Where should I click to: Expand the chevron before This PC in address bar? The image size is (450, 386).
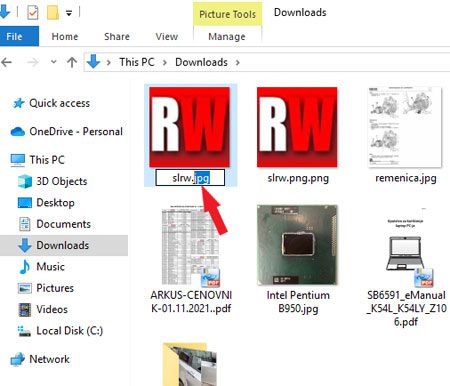[108, 62]
